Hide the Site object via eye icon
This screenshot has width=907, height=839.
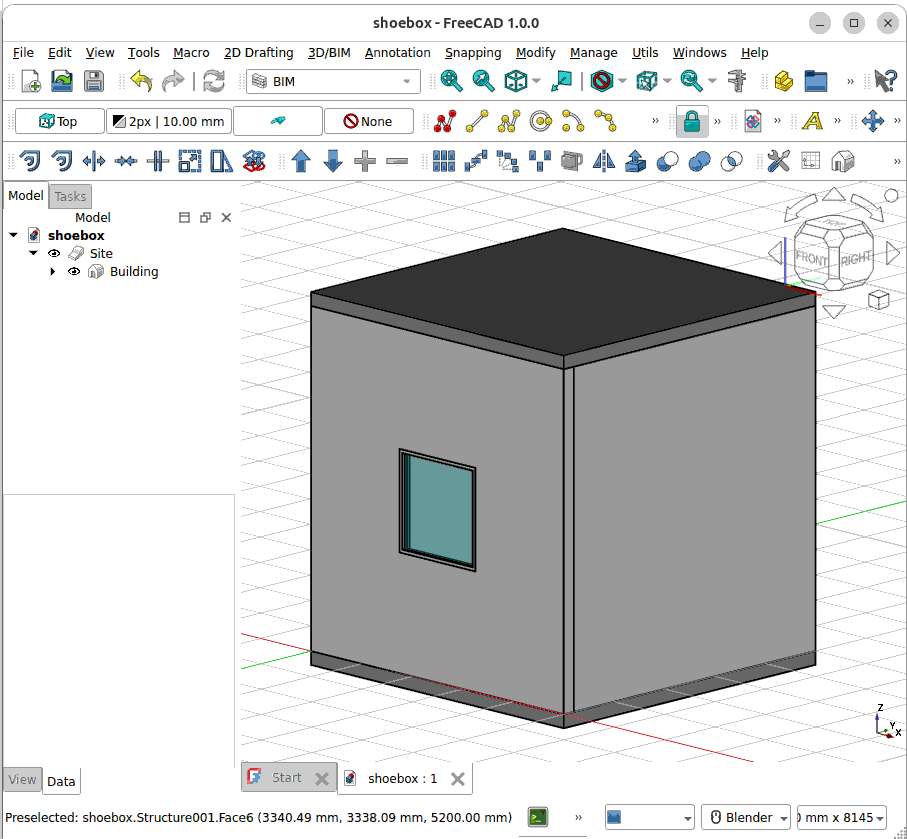coord(55,254)
